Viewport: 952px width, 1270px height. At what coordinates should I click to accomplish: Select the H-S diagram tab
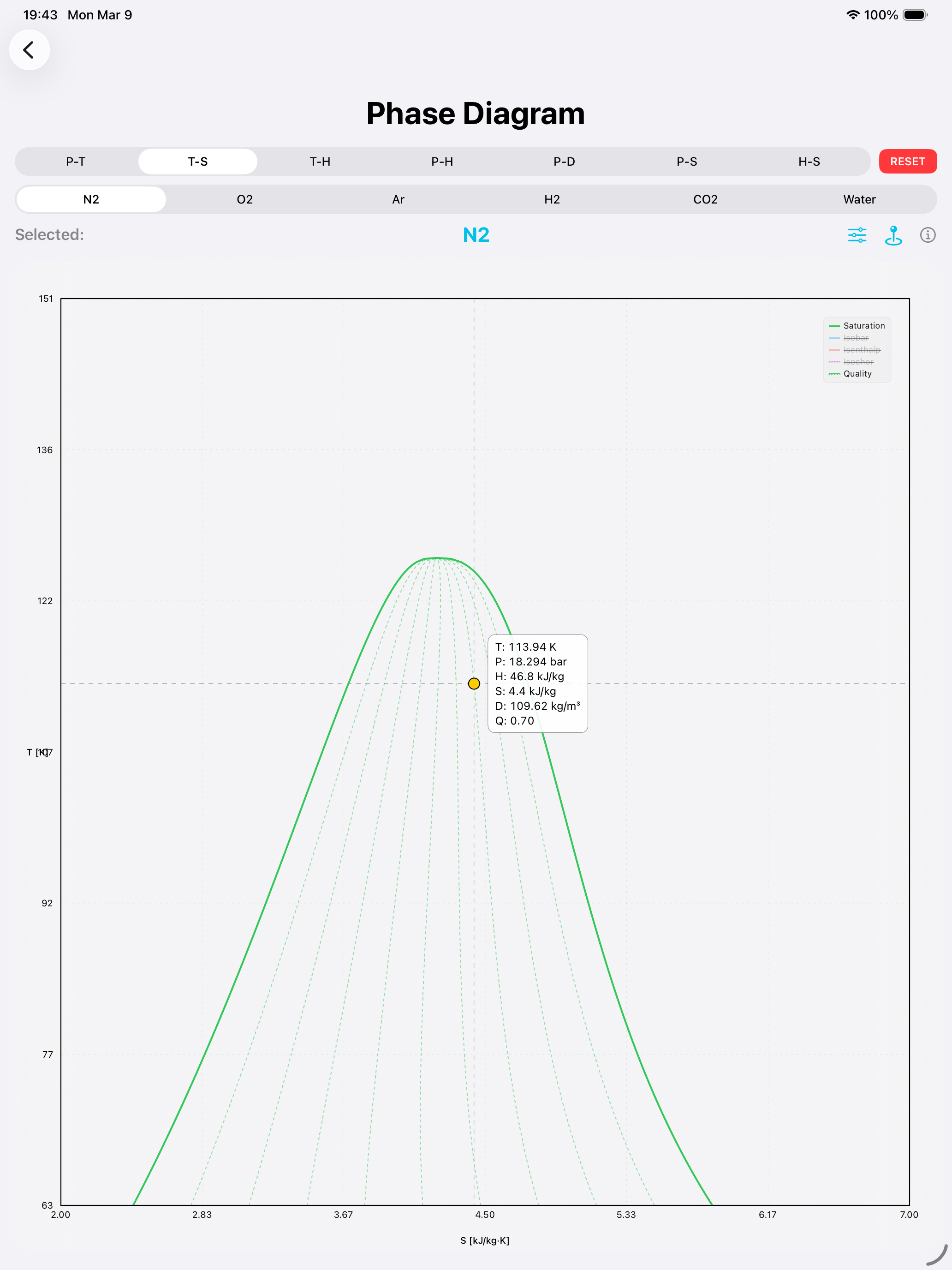(809, 162)
